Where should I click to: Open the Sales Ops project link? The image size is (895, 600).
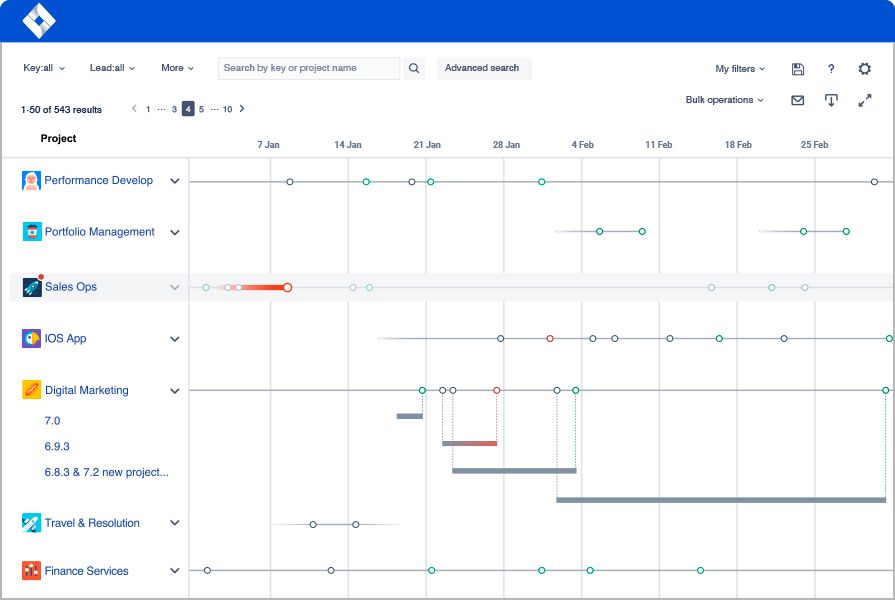tap(71, 287)
